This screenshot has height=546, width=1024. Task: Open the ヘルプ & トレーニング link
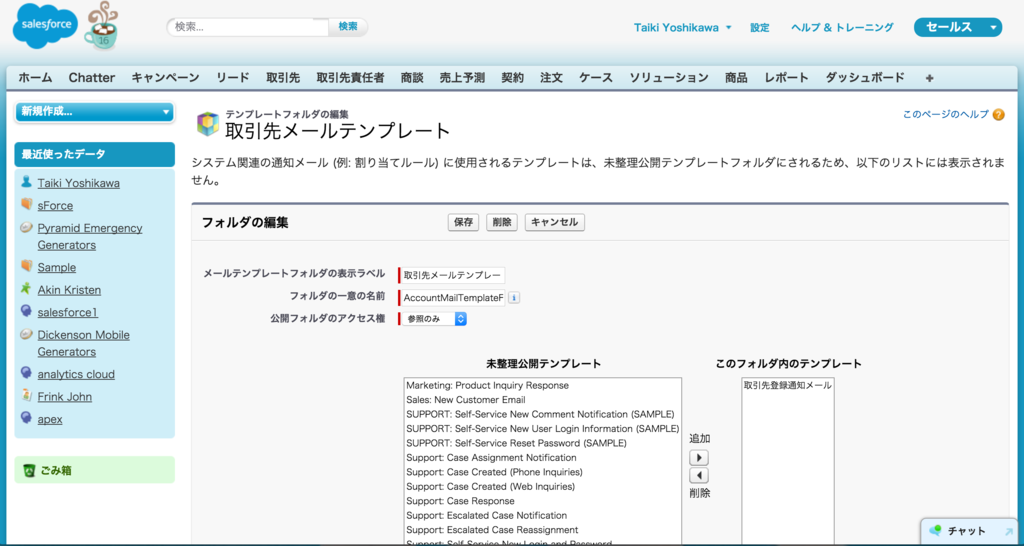coord(842,27)
